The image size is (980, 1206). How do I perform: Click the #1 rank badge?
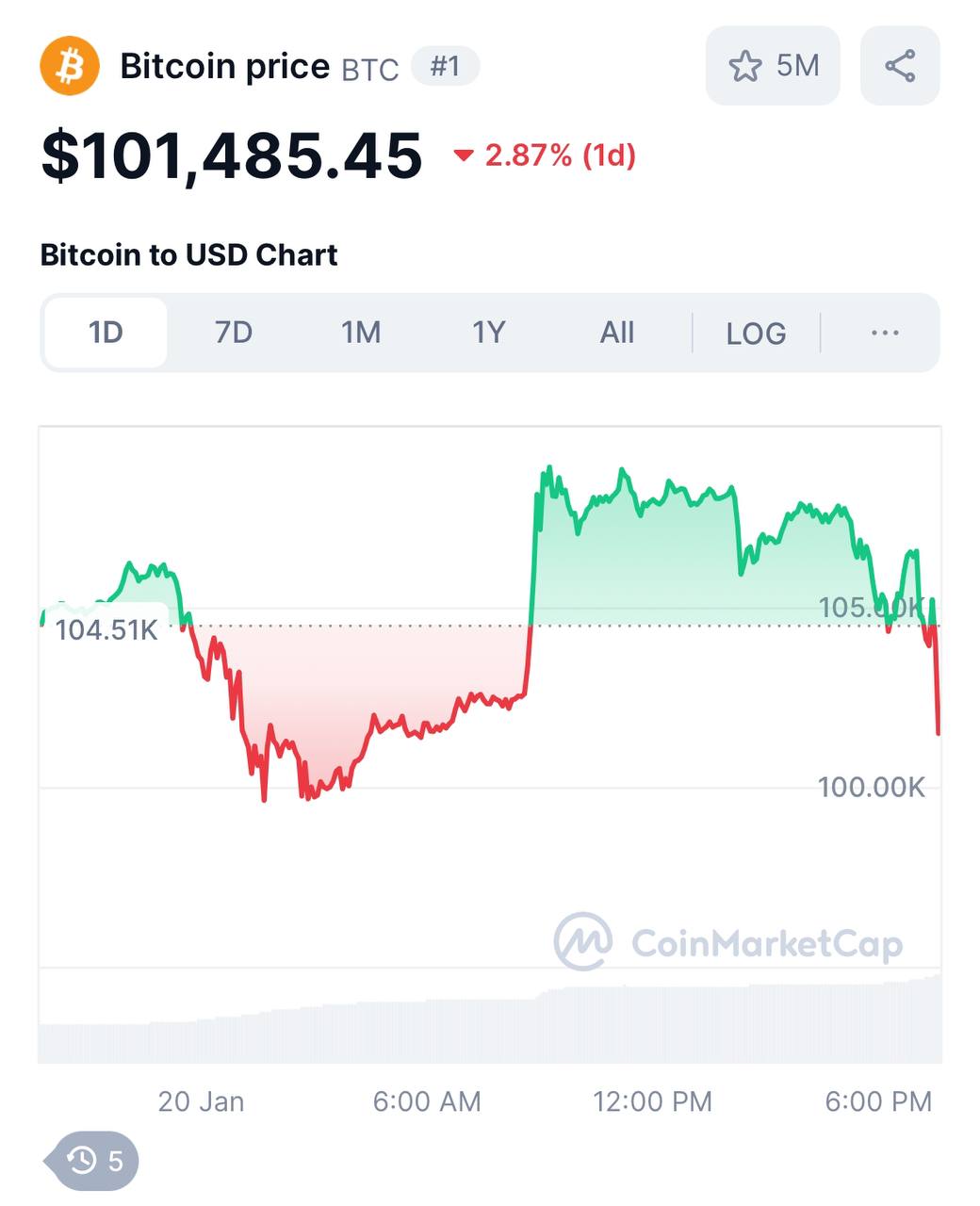(x=445, y=67)
